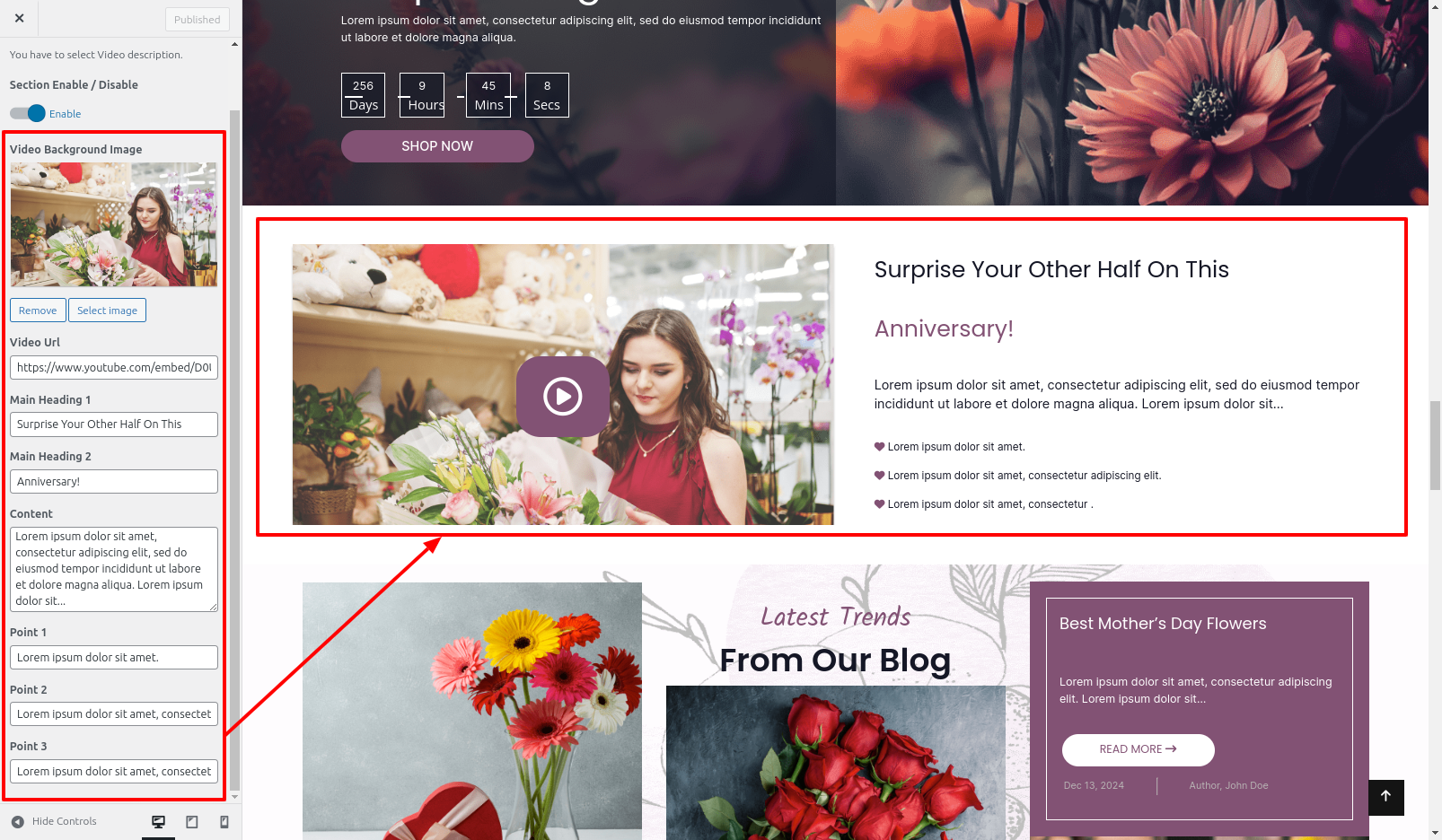The height and width of the screenshot is (840, 1442).
Task: Click the Remove image button
Action: (x=38, y=311)
